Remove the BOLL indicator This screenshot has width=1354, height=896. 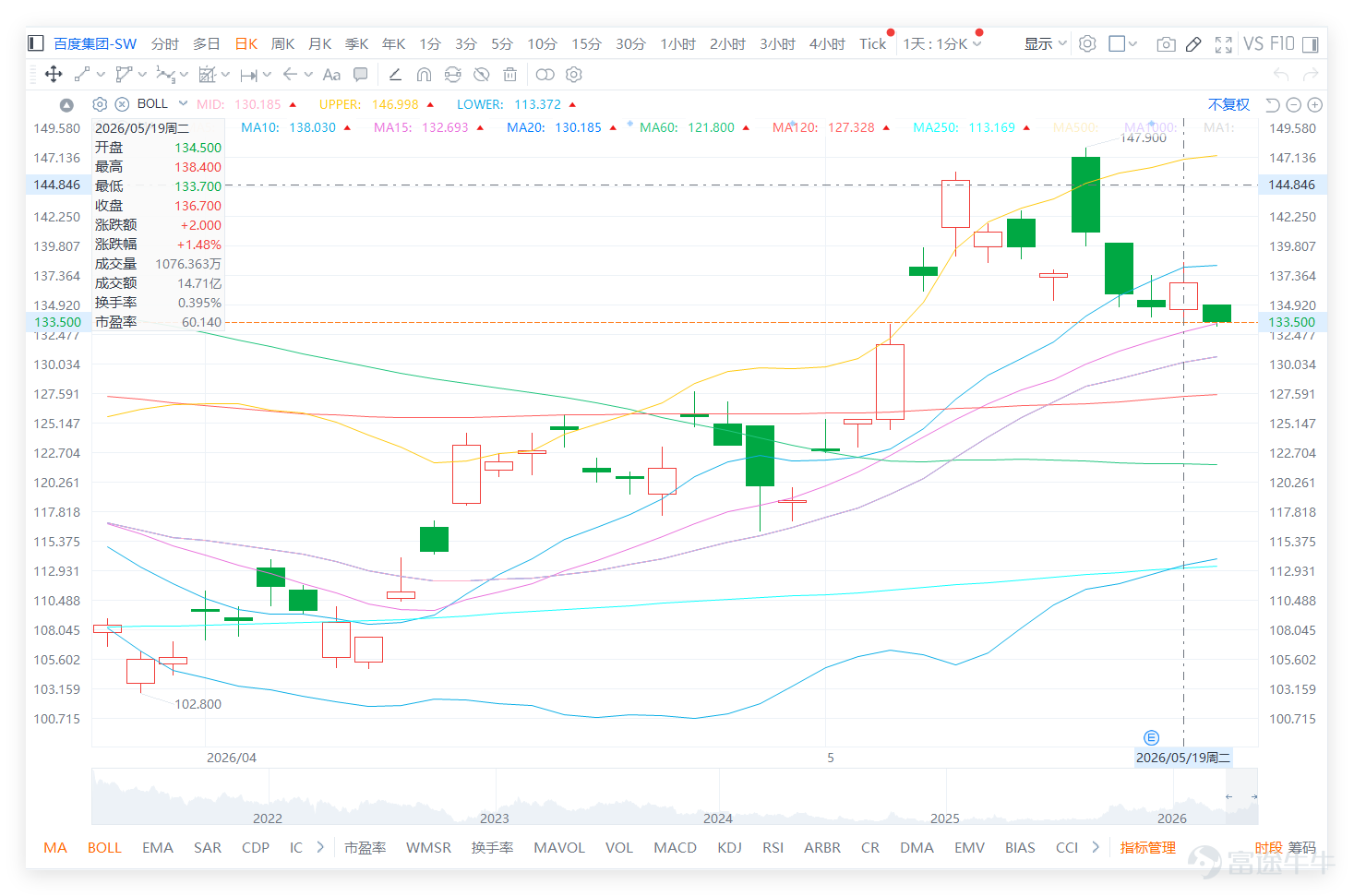click(x=122, y=104)
